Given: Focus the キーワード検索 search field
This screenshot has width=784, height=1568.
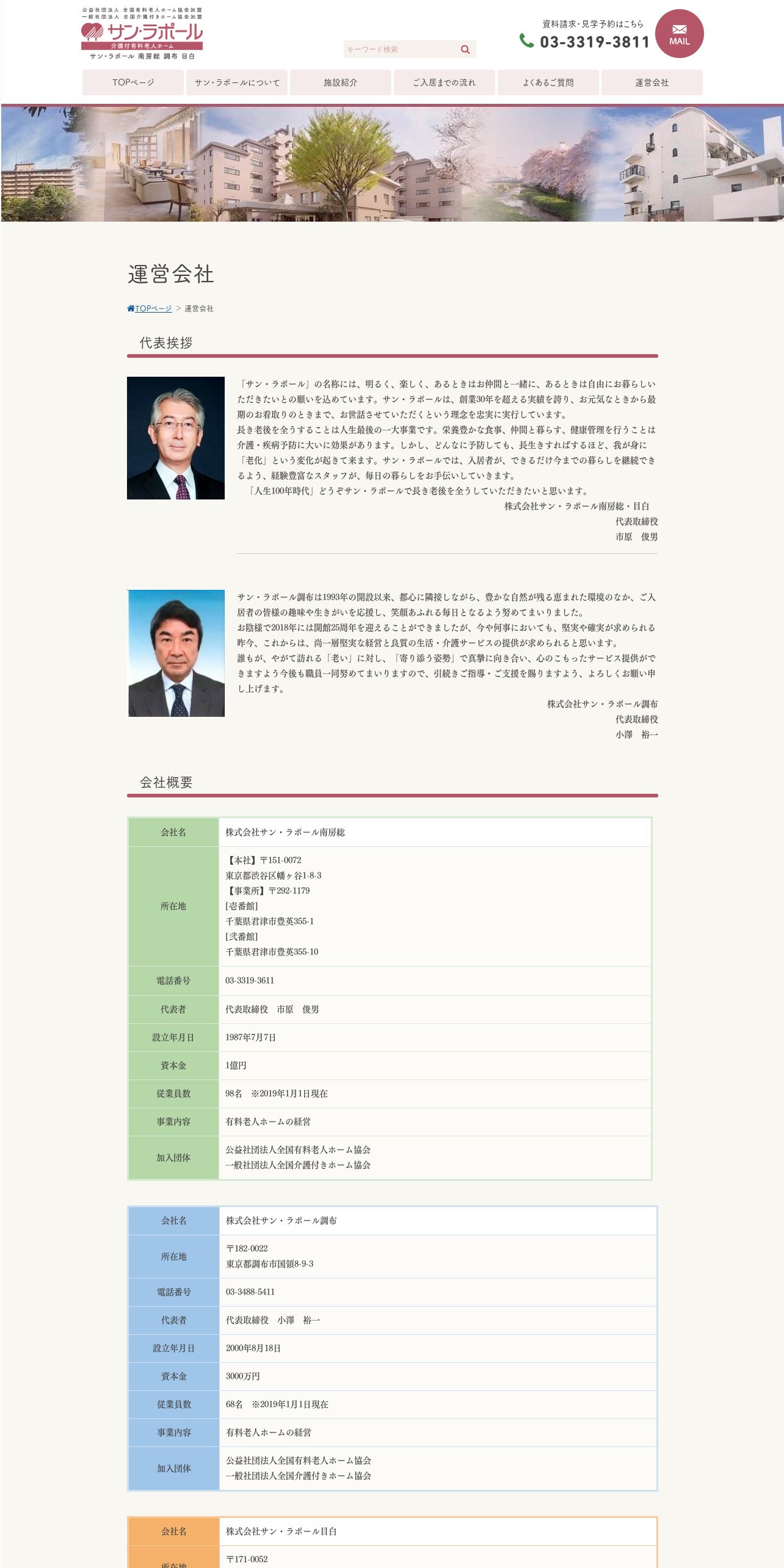Looking at the screenshot, I should 401,49.
